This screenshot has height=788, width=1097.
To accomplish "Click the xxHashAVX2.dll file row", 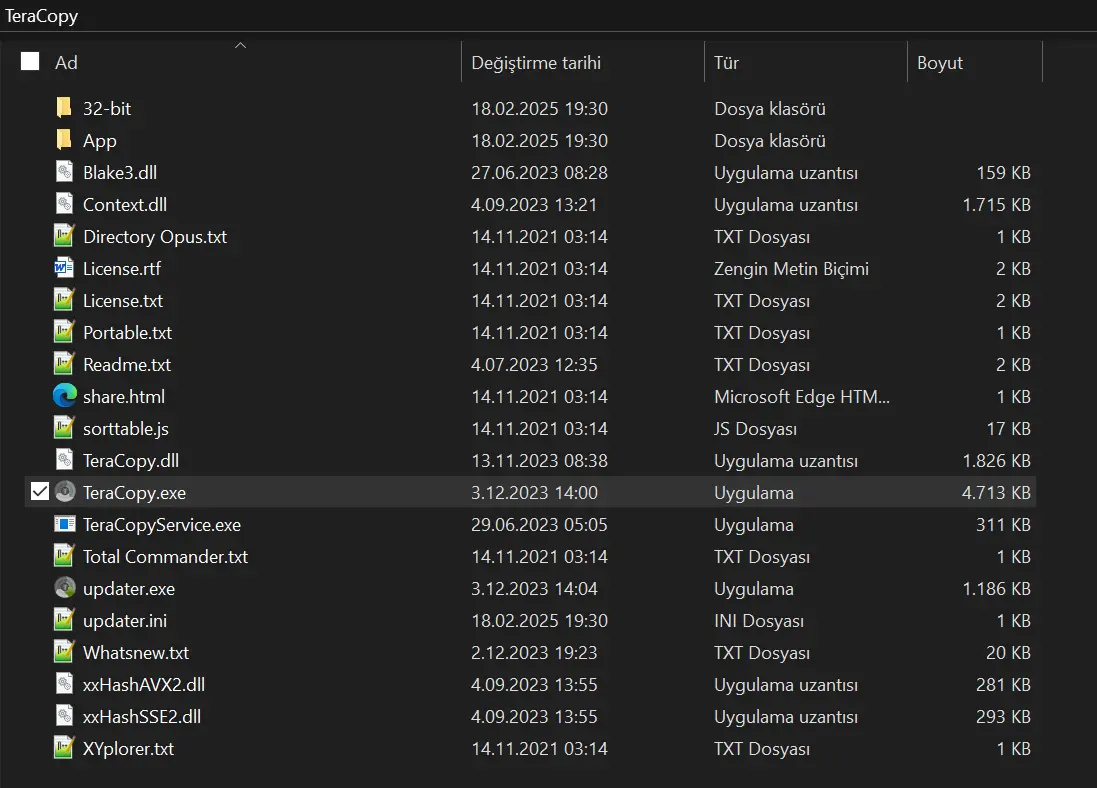I will 530,684.
